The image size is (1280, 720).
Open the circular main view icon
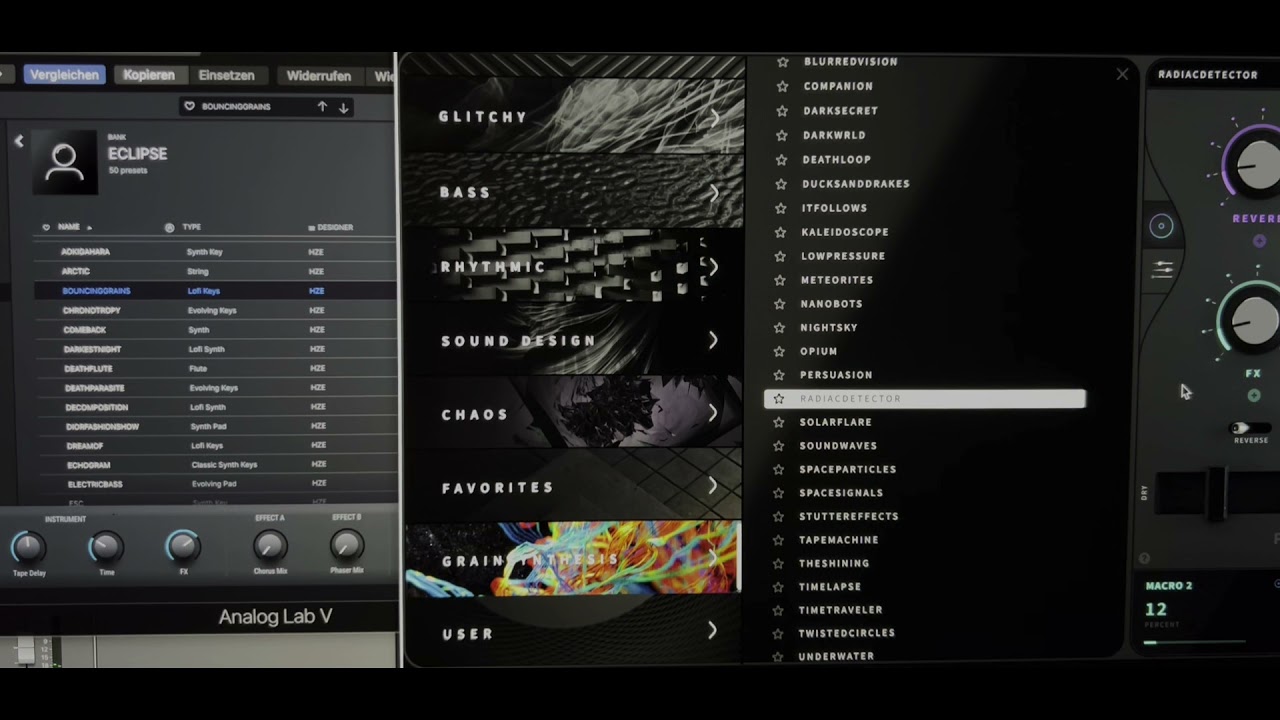coord(1161,227)
